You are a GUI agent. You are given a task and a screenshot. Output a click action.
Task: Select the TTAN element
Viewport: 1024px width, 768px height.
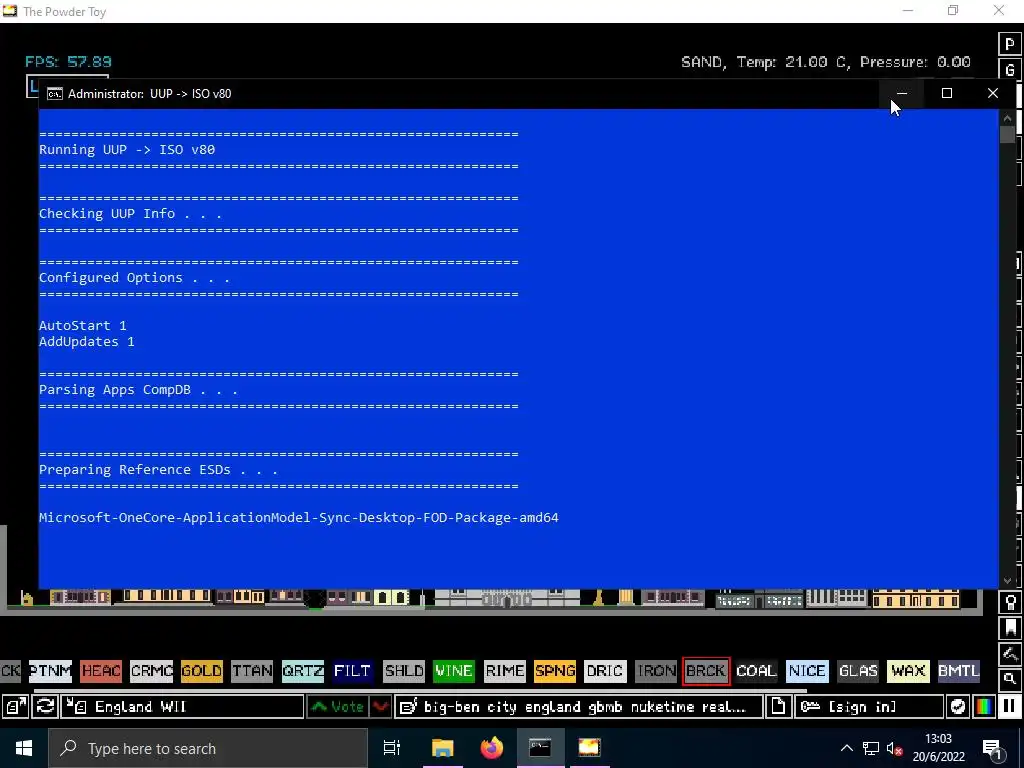point(252,671)
